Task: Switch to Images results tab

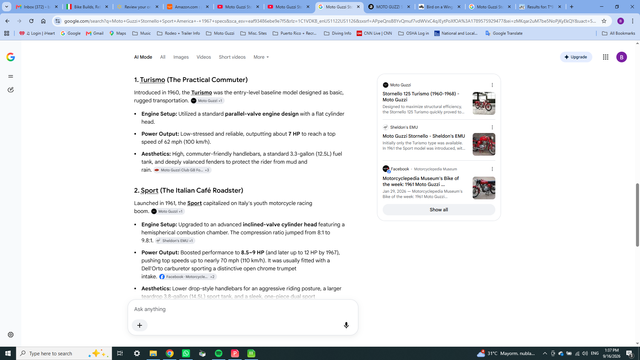Action: pyautogui.click(x=181, y=57)
